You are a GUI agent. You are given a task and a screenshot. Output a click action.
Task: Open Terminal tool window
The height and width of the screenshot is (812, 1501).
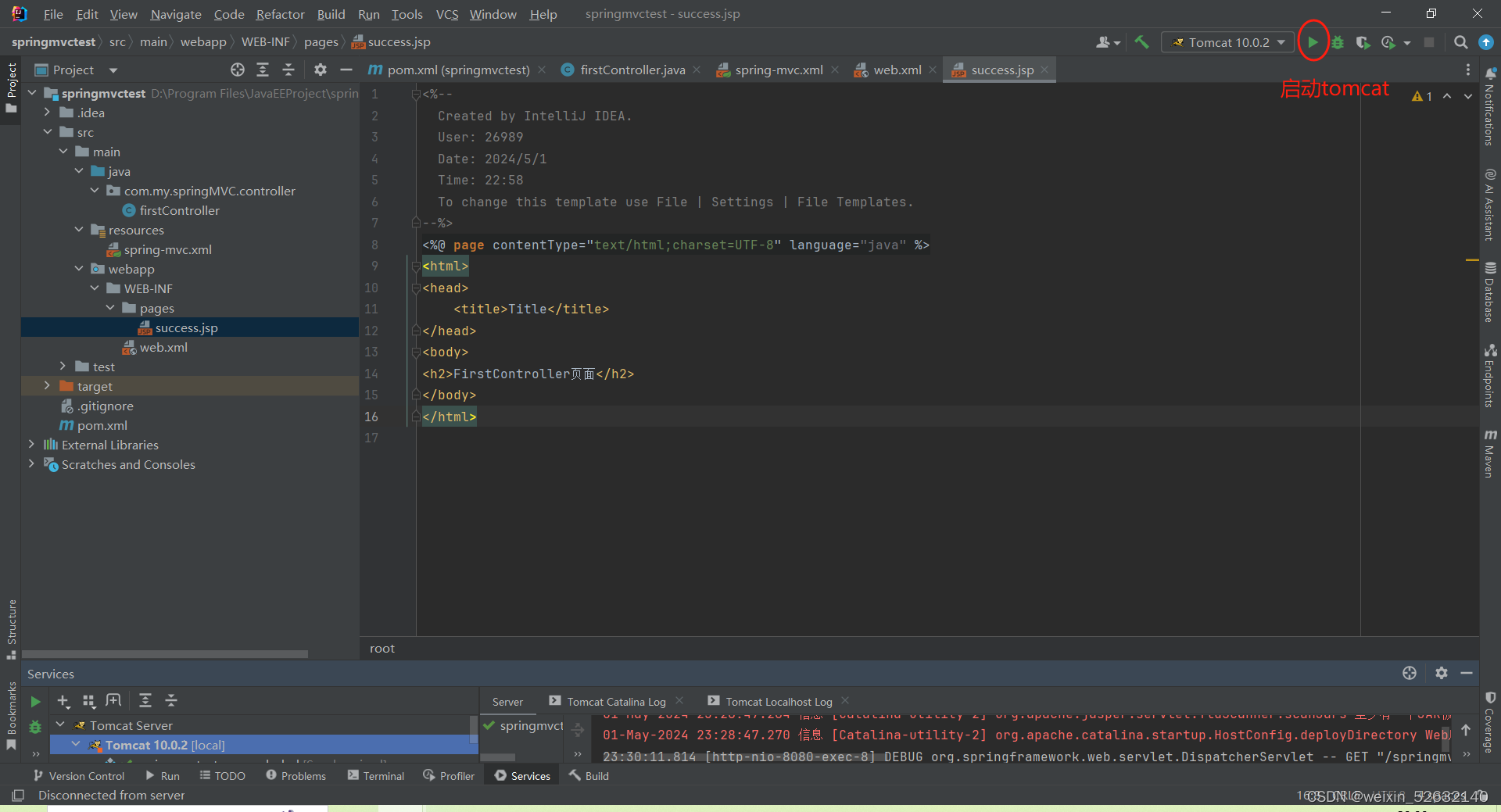(x=376, y=776)
